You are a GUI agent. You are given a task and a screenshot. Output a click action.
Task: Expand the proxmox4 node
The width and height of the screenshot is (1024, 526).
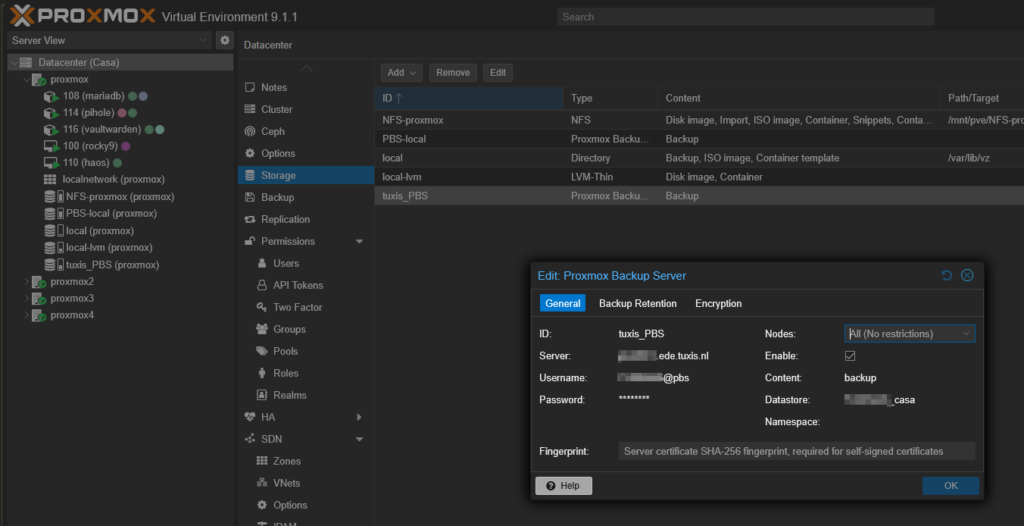pos(27,315)
